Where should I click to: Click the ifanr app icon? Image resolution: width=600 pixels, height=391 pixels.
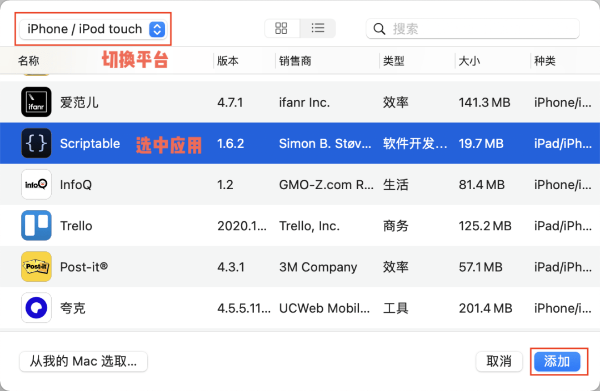pos(36,102)
